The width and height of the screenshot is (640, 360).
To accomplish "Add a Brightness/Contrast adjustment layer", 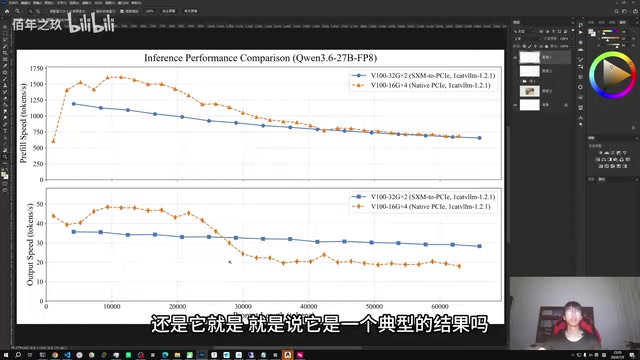I will tap(600, 153).
